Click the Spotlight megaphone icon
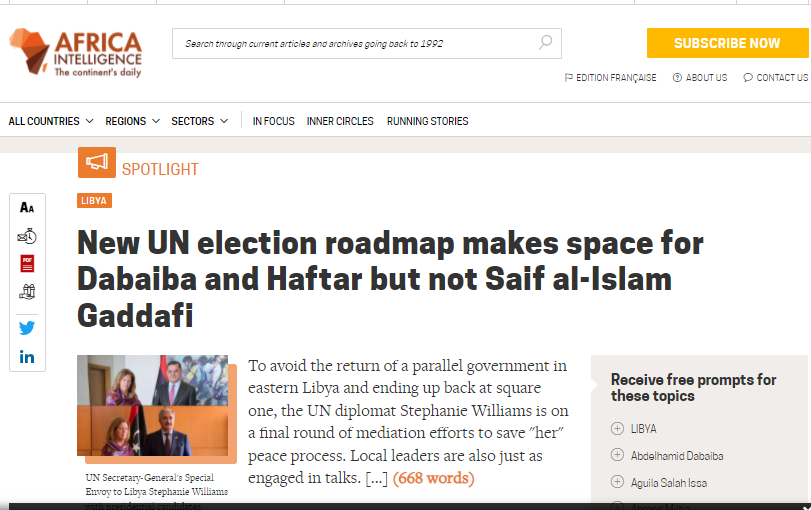The height and width of the screenshot is (510, 811). click(x=97, y=162)
